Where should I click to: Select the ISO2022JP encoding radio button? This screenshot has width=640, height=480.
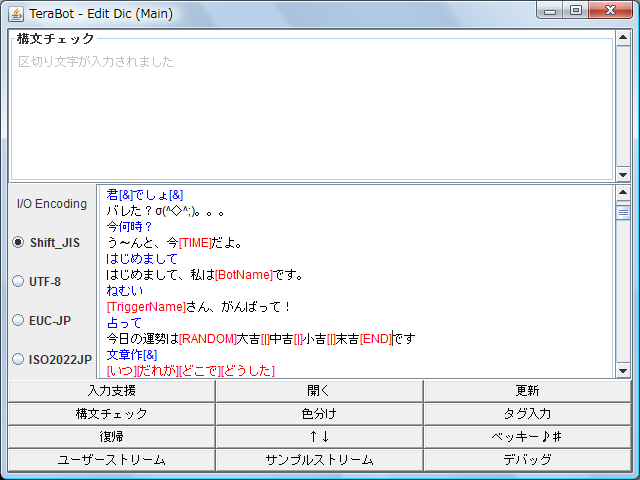coord(18,359)
